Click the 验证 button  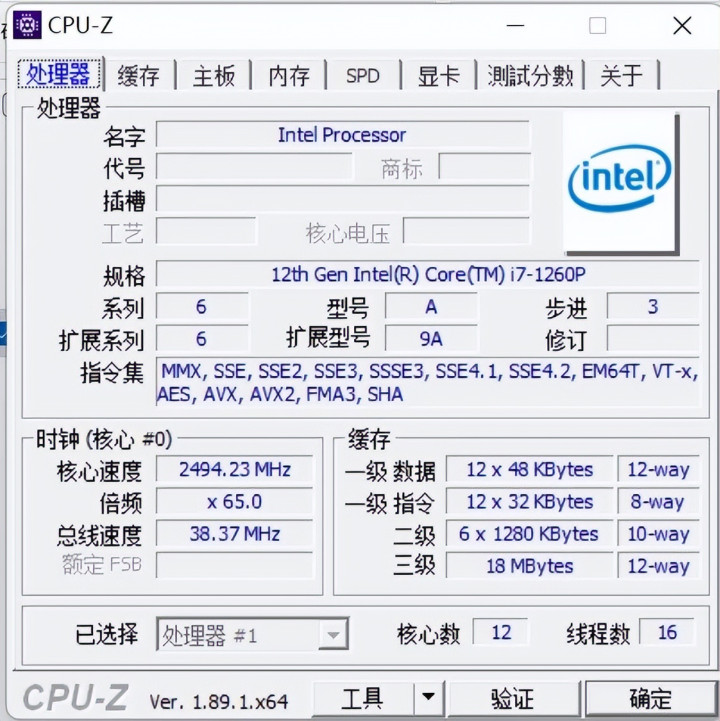tap(512, 698)
